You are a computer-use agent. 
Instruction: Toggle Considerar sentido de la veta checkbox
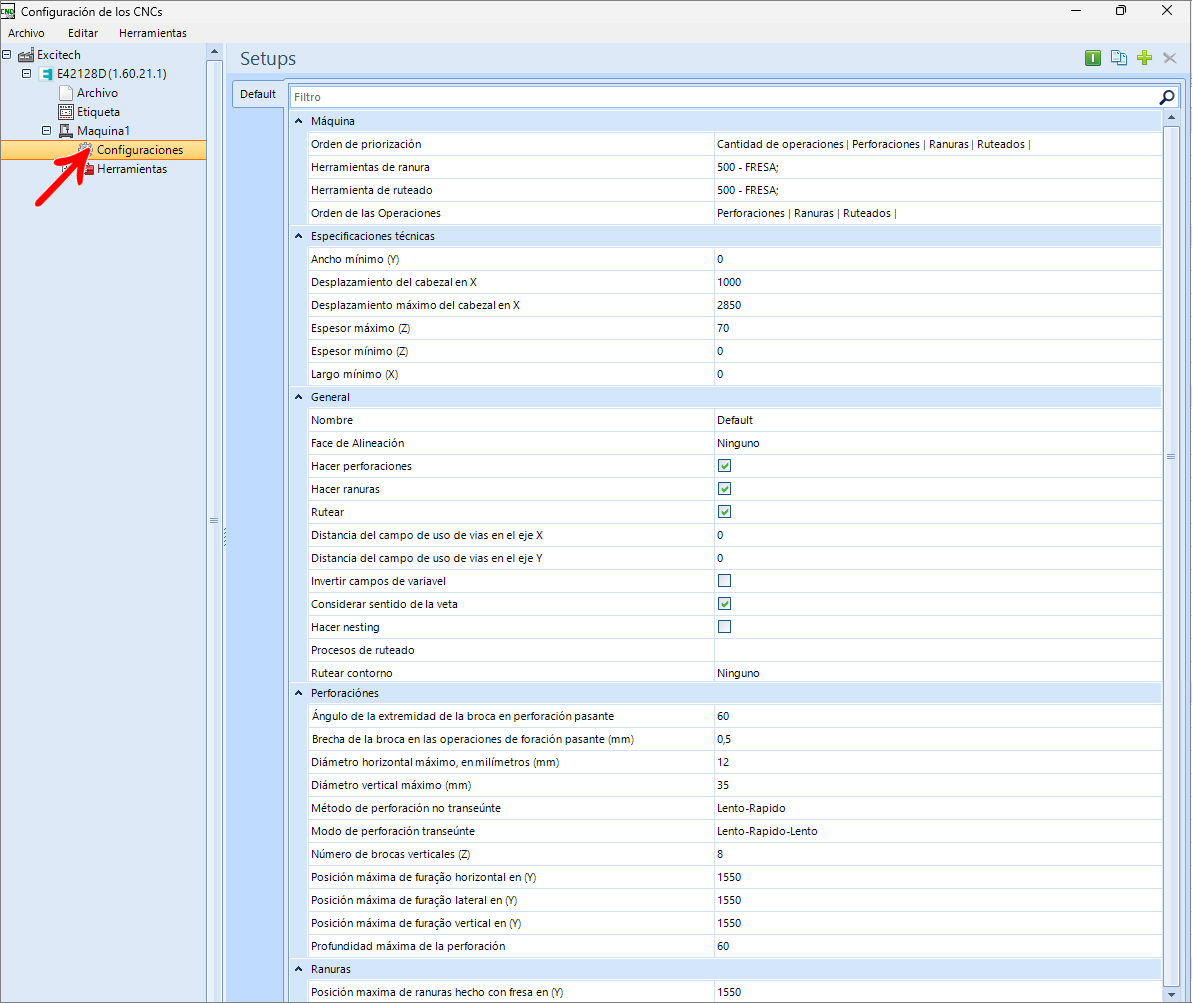coord(724,603)
